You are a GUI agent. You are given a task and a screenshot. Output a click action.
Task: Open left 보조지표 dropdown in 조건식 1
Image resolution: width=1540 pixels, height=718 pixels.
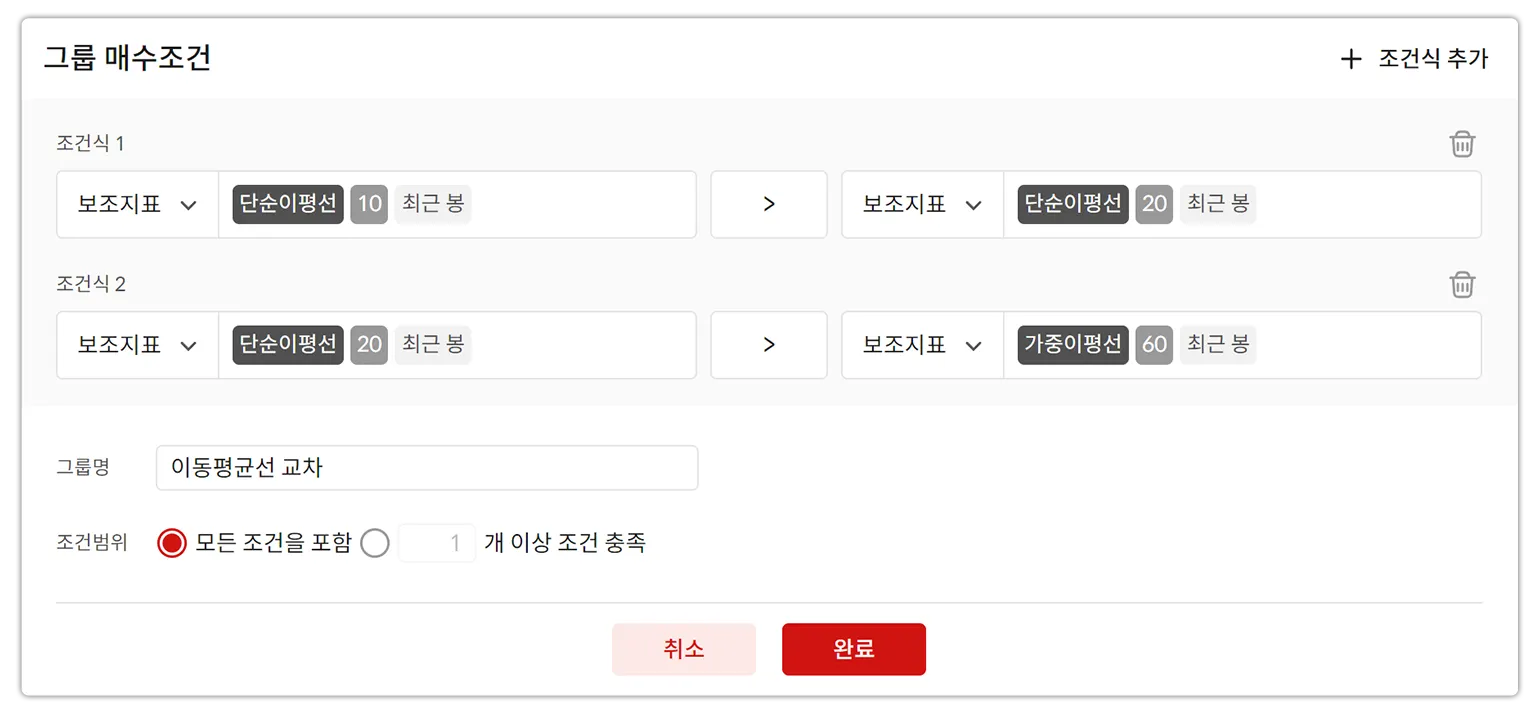coord(138,204)
